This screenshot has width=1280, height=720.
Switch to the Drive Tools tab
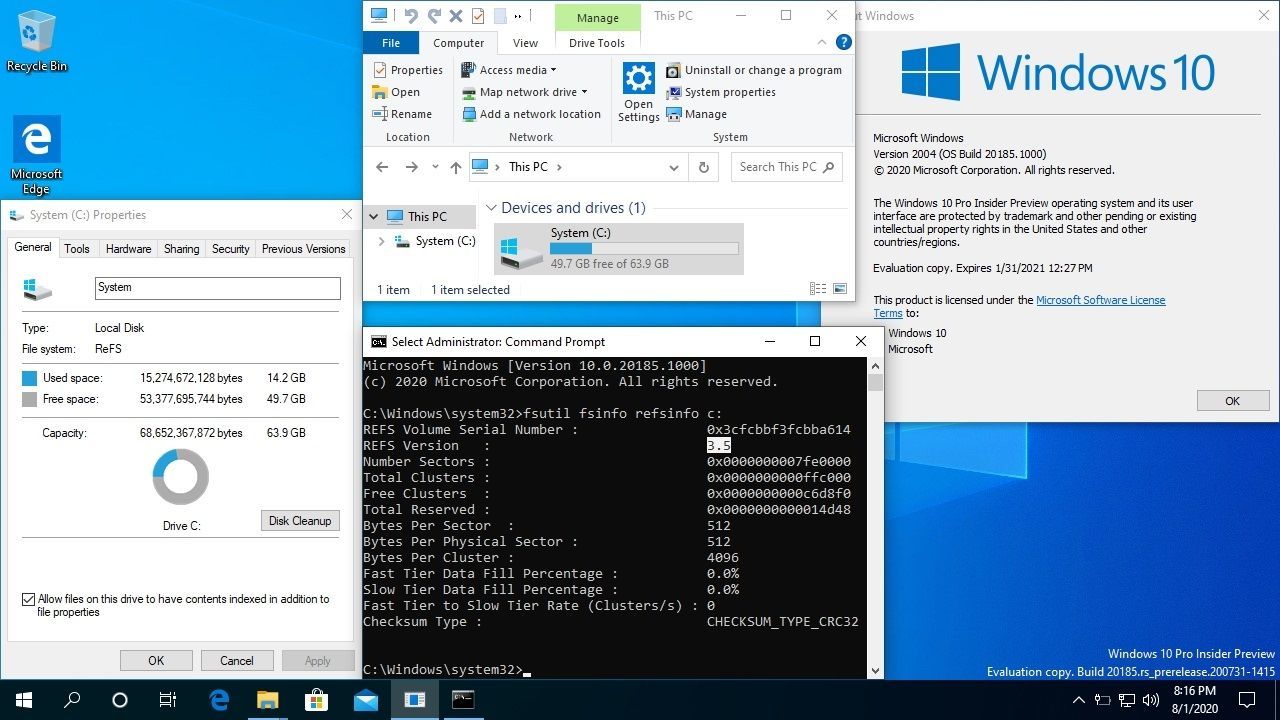coord(597,43)
